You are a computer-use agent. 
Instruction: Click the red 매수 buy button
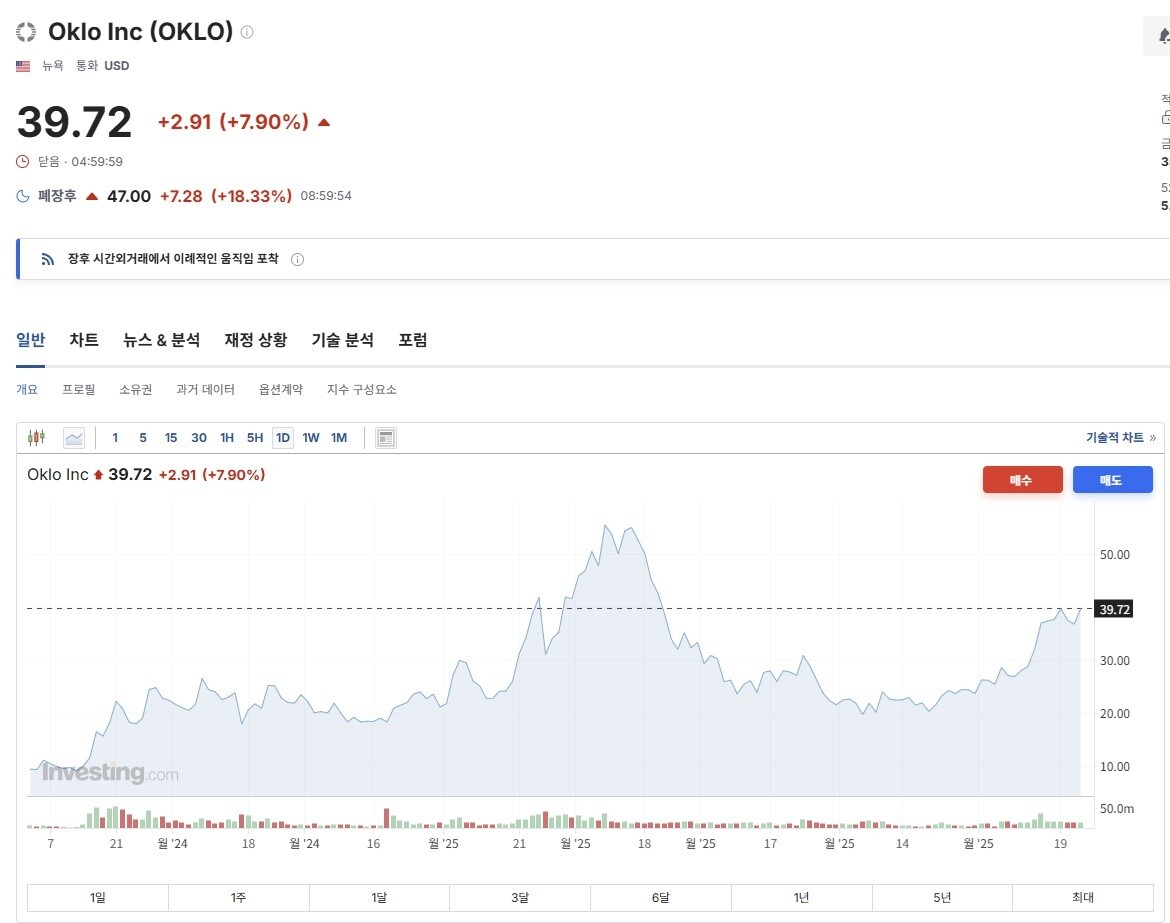1022,480
